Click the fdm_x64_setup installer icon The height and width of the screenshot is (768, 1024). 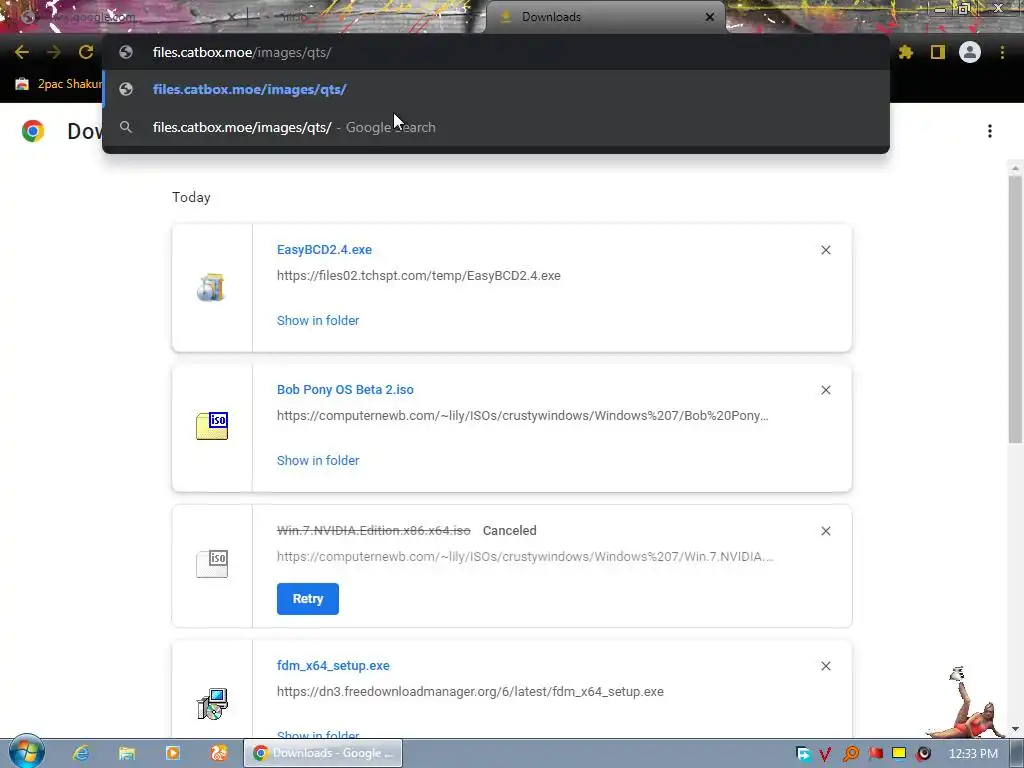coord(212,704)
